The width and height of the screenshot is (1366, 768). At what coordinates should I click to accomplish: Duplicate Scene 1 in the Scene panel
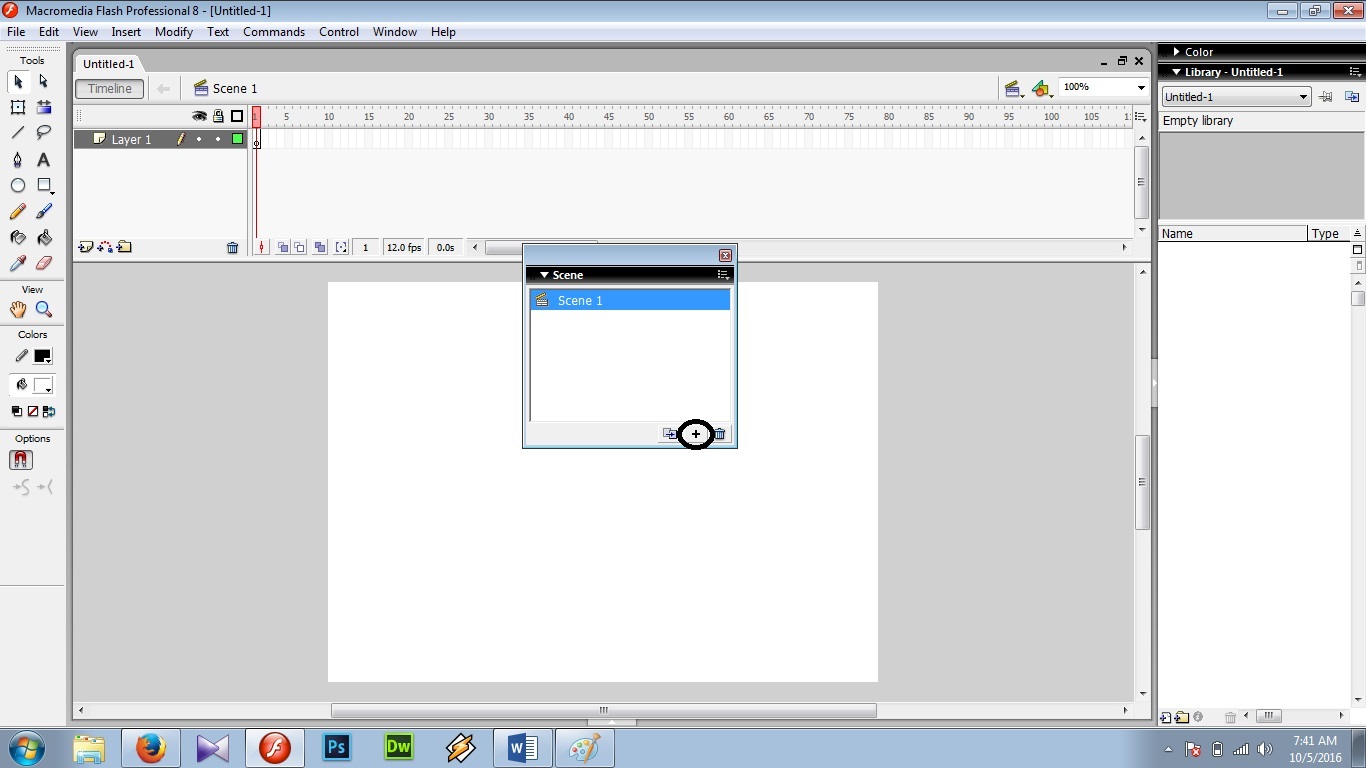pos(669,434)
